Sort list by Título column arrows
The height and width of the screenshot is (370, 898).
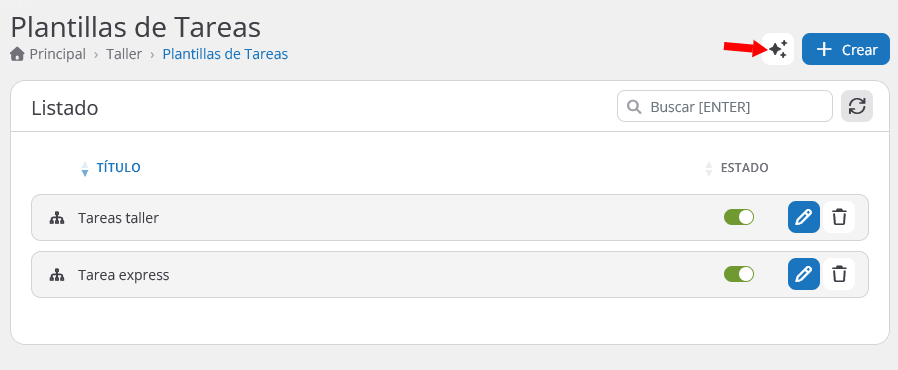85,168
